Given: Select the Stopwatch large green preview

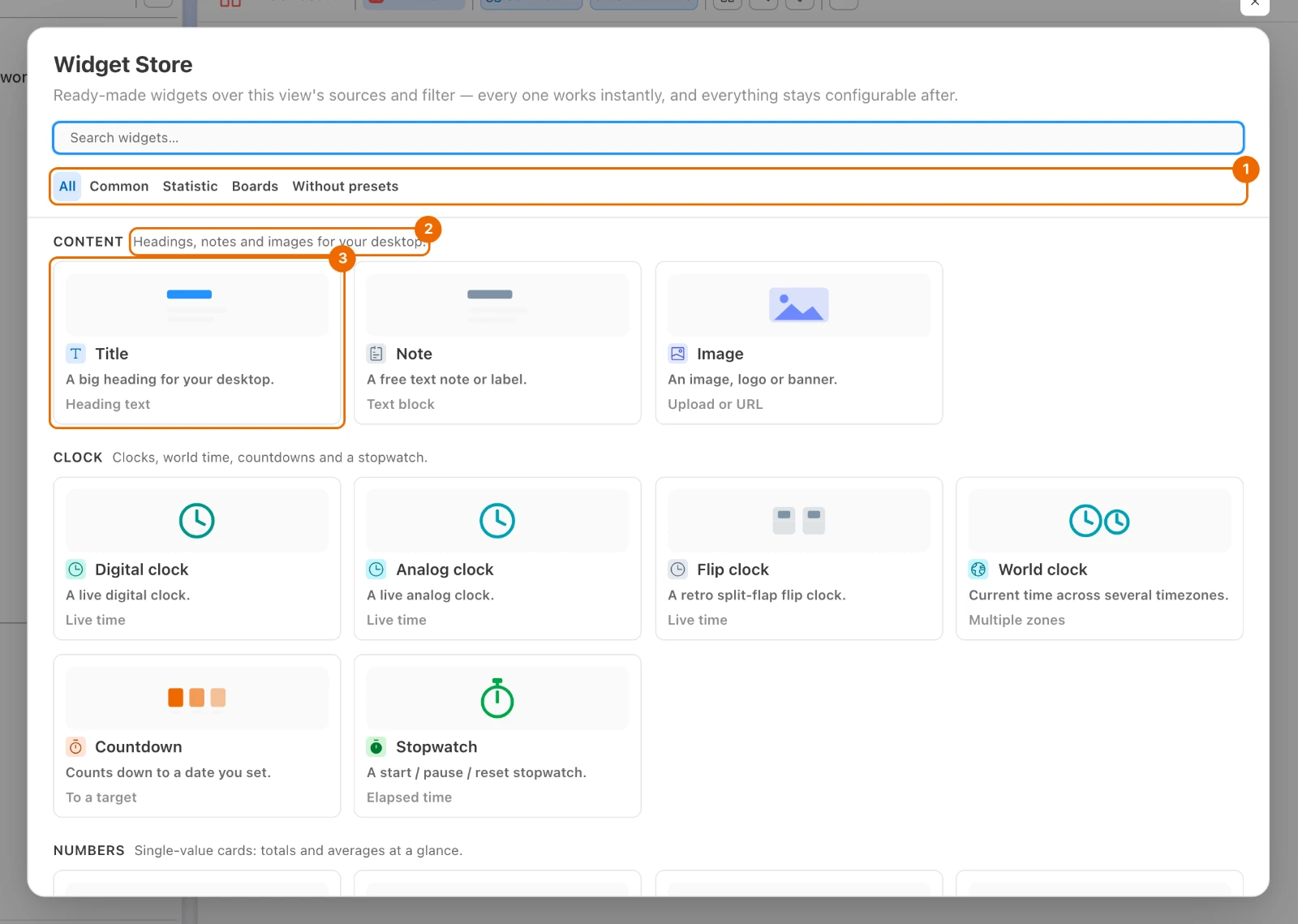Looking at the screenshot, I should tap(497, 698).
